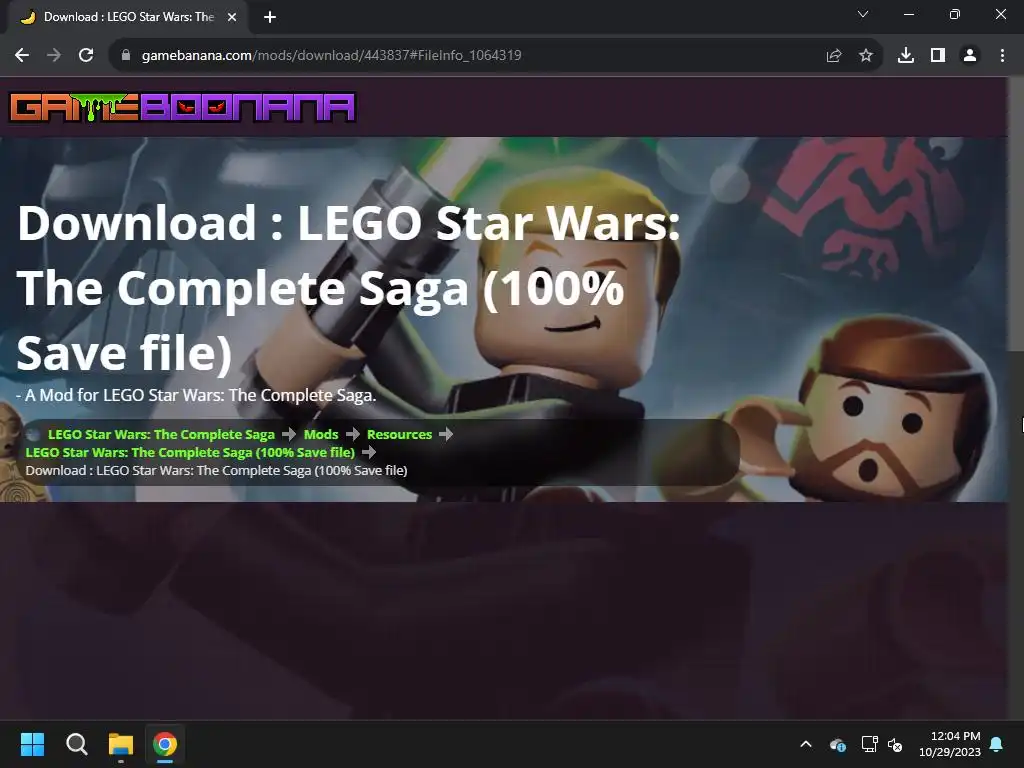This screenshot has width=1024, height=768.
Task: Open Chrome three-dot menu
Action: tap(1002, 56)
